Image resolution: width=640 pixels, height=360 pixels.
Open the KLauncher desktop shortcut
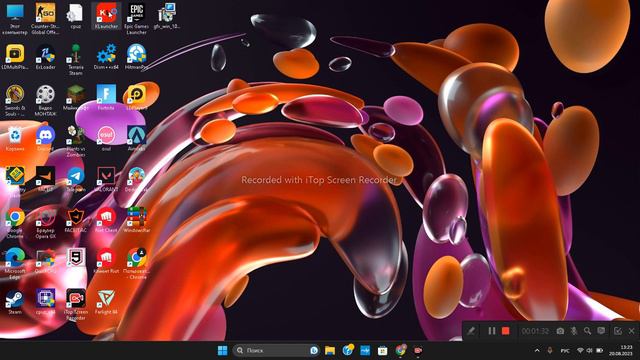106,16
